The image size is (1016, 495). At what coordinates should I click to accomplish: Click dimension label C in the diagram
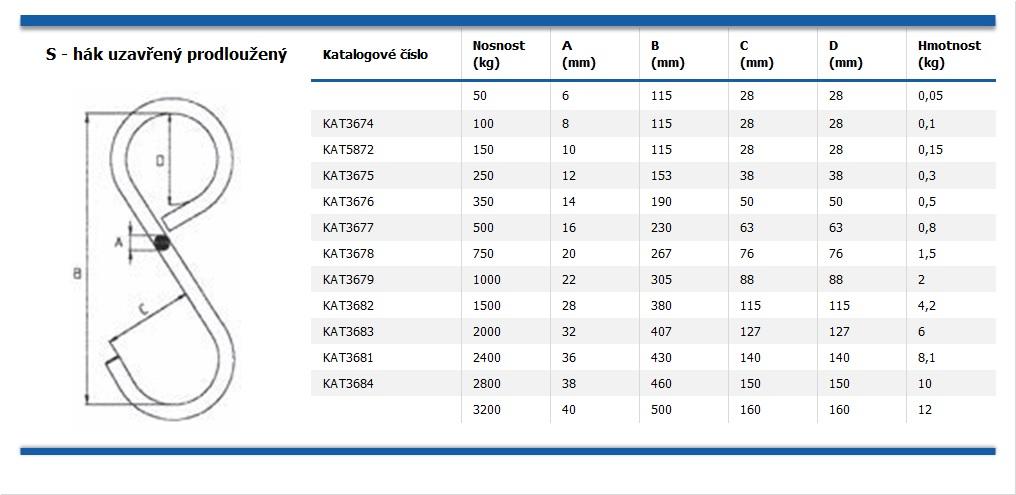pyautogui.click(x=143, y=312)
